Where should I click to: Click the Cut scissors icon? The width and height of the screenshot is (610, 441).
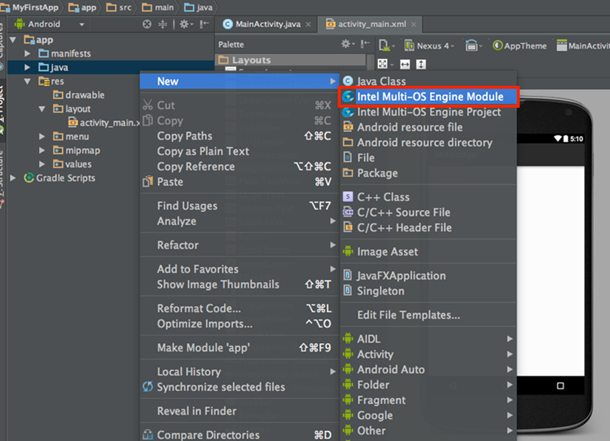point(148,105)
